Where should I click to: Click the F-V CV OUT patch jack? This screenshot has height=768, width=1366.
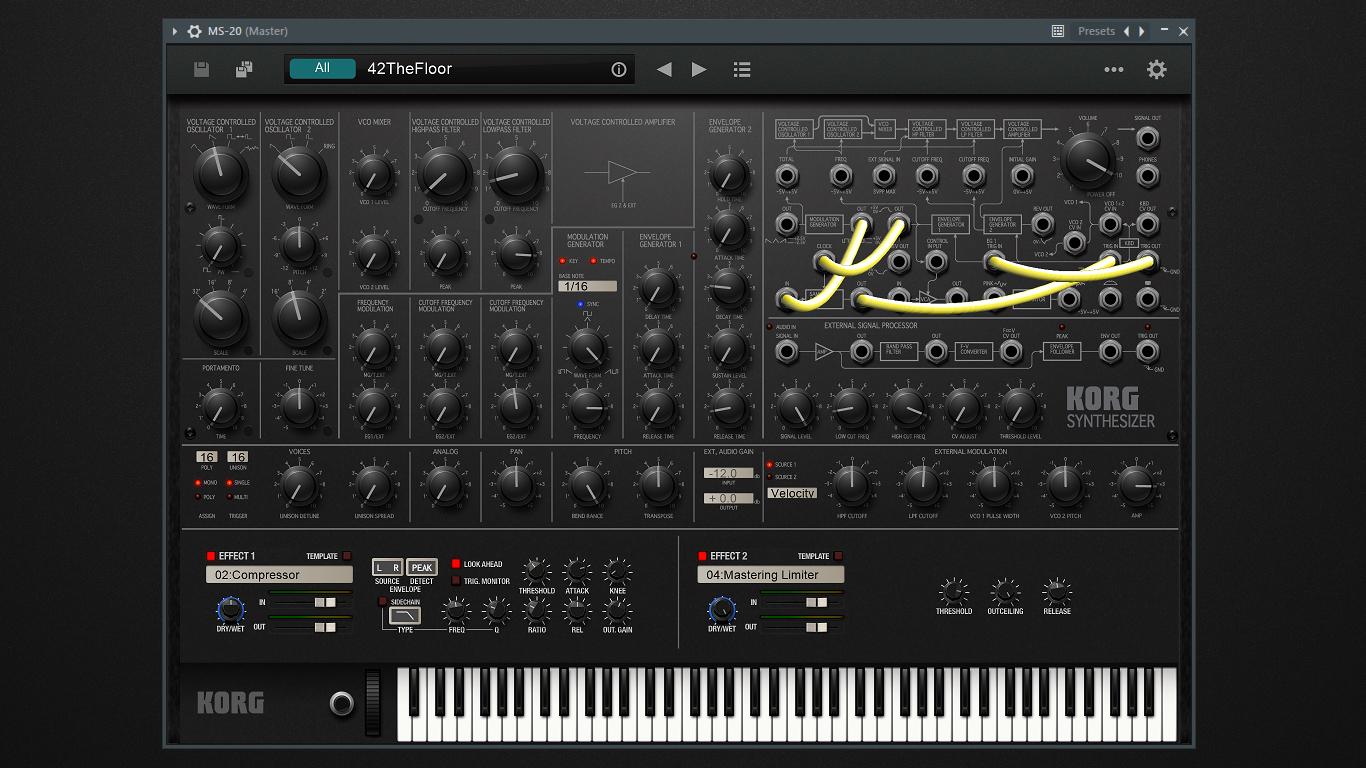coord(1012,351)
